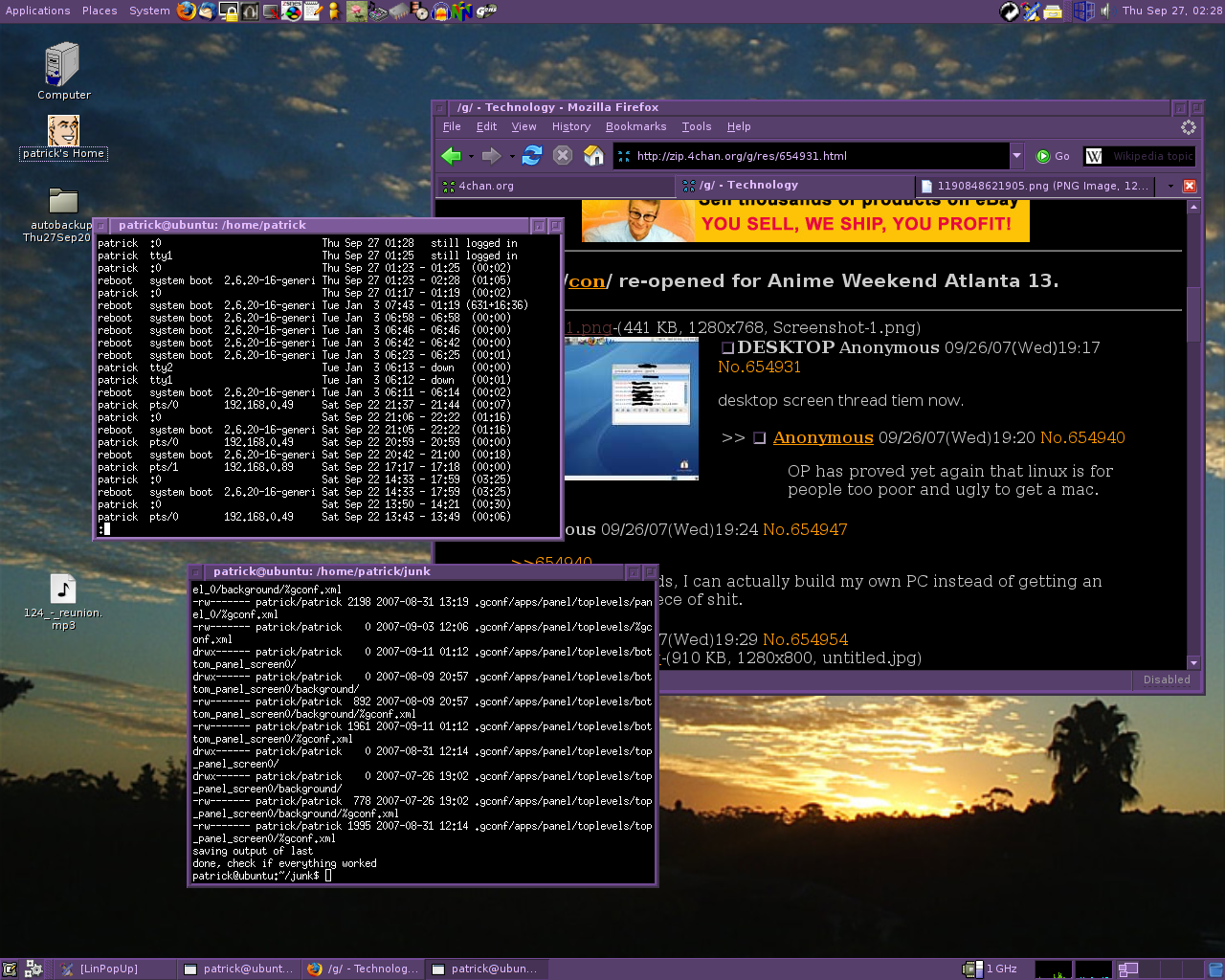The height and width of the screenshot is (980, 1225).
Task: Click the eBay banner advertisement
Action: (806, 220)
